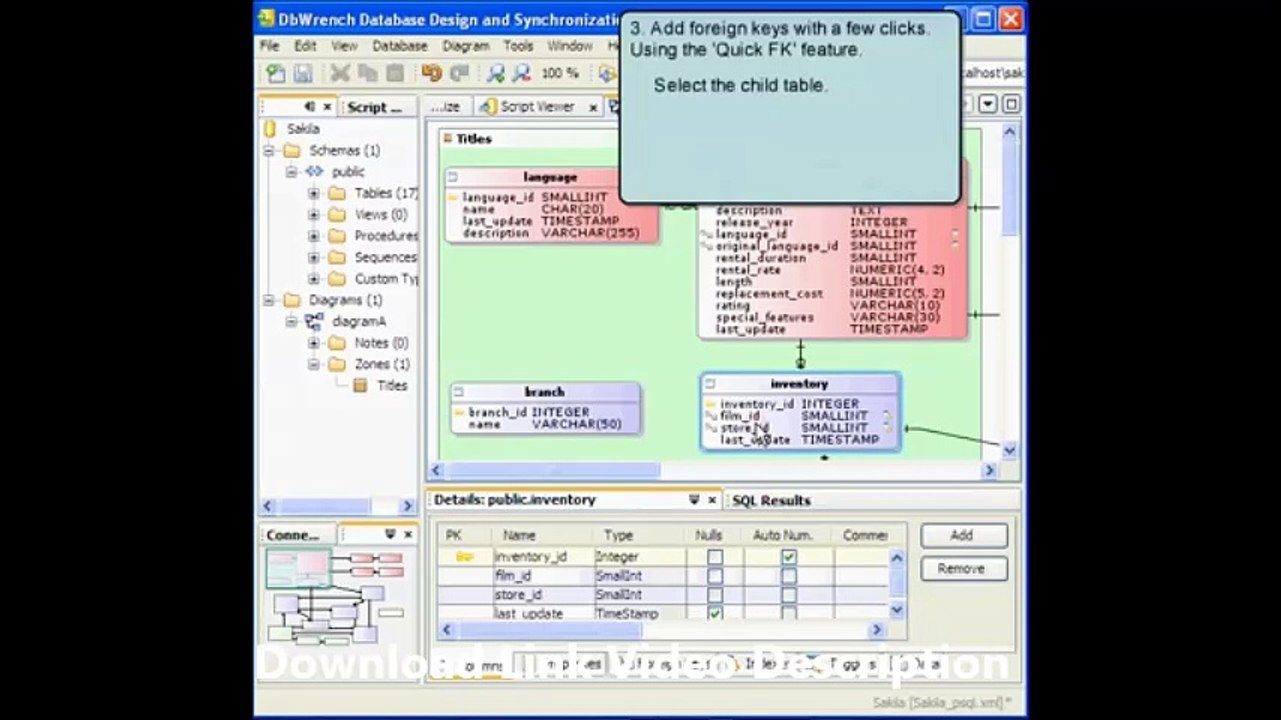This screenshot has width=1281, height=720.
Task: Click the inventory_id primary key icon
Action: [x=464, y=557]
